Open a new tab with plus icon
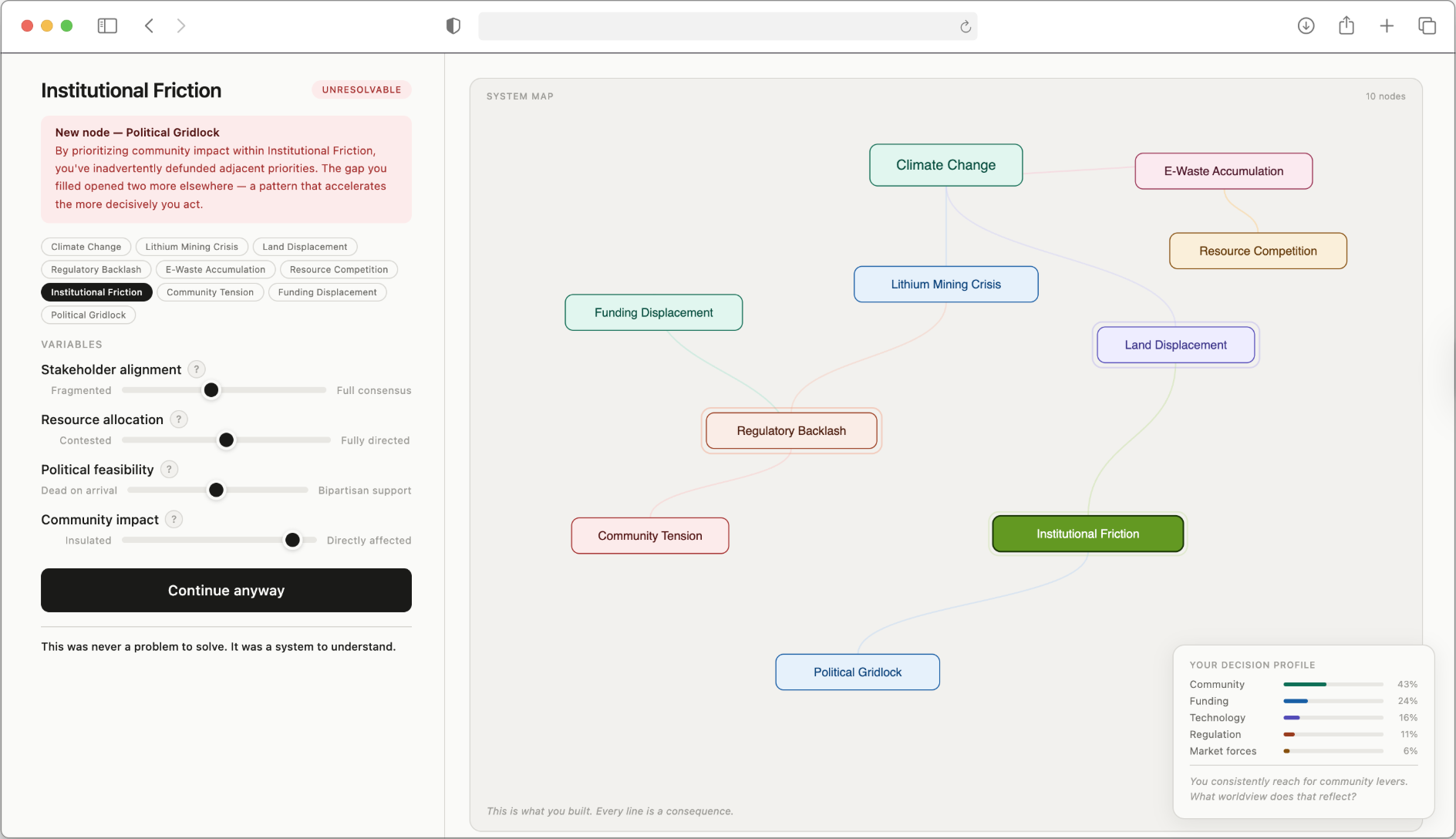Image resolution: width=1456 pixels, height=839 pixels. point(1387,26)
